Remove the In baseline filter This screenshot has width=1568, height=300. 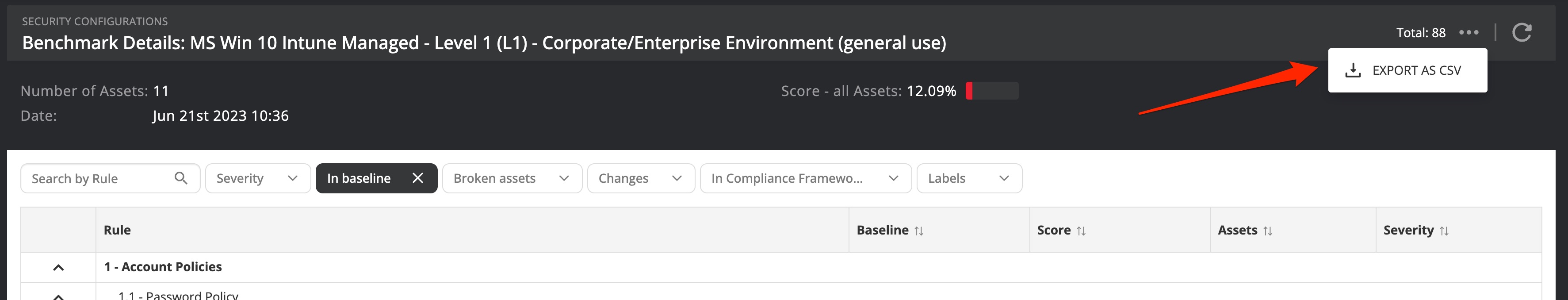point(417,178)
